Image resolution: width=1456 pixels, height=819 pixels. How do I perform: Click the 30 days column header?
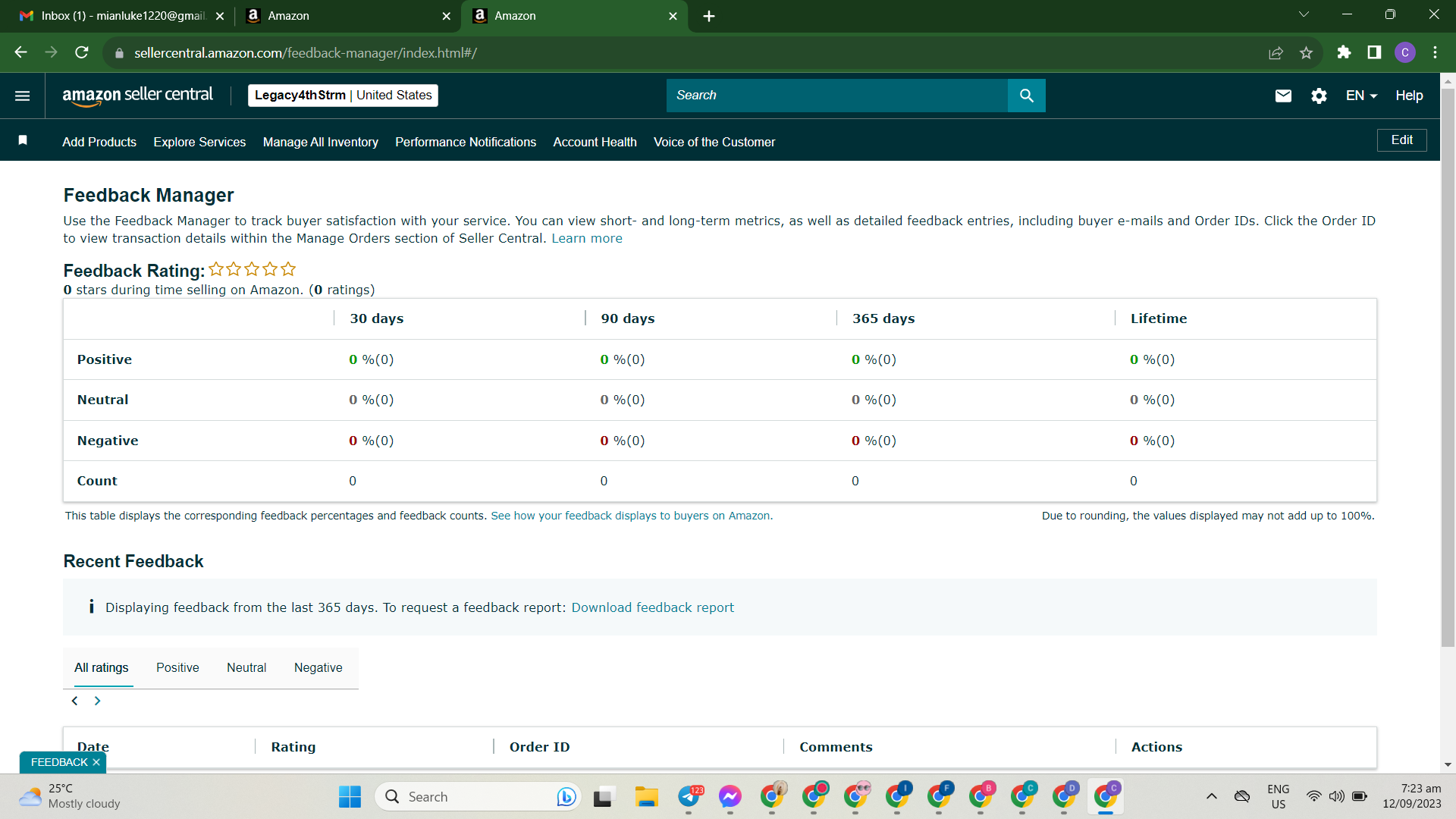(377, 318)
